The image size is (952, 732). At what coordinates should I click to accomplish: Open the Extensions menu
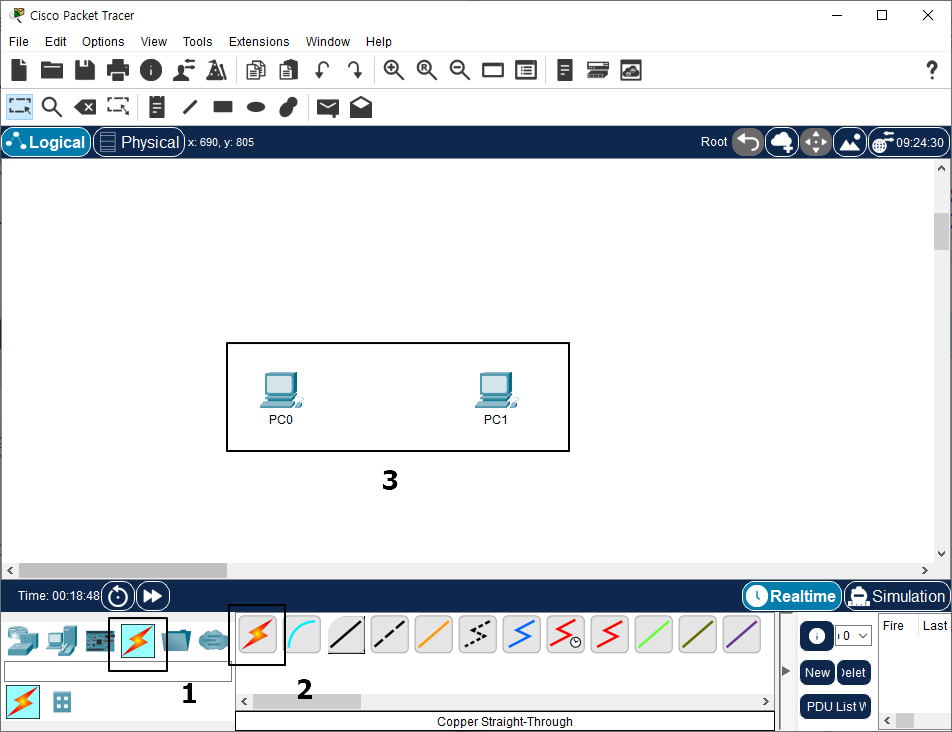(259, 41)
